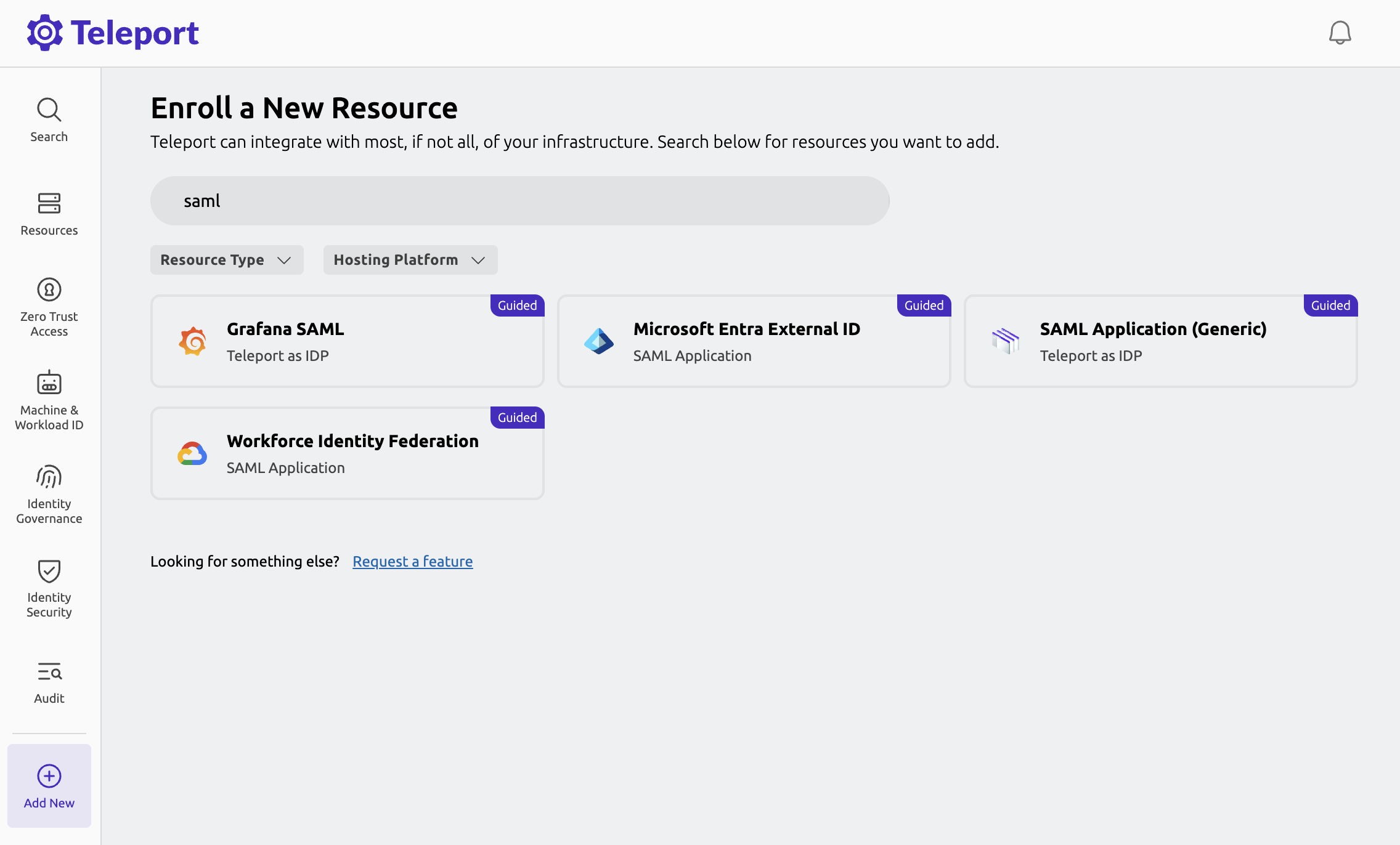Select the SAML Application (Generic) card
1400x845 pixels.
click(x=1160, y=341)
